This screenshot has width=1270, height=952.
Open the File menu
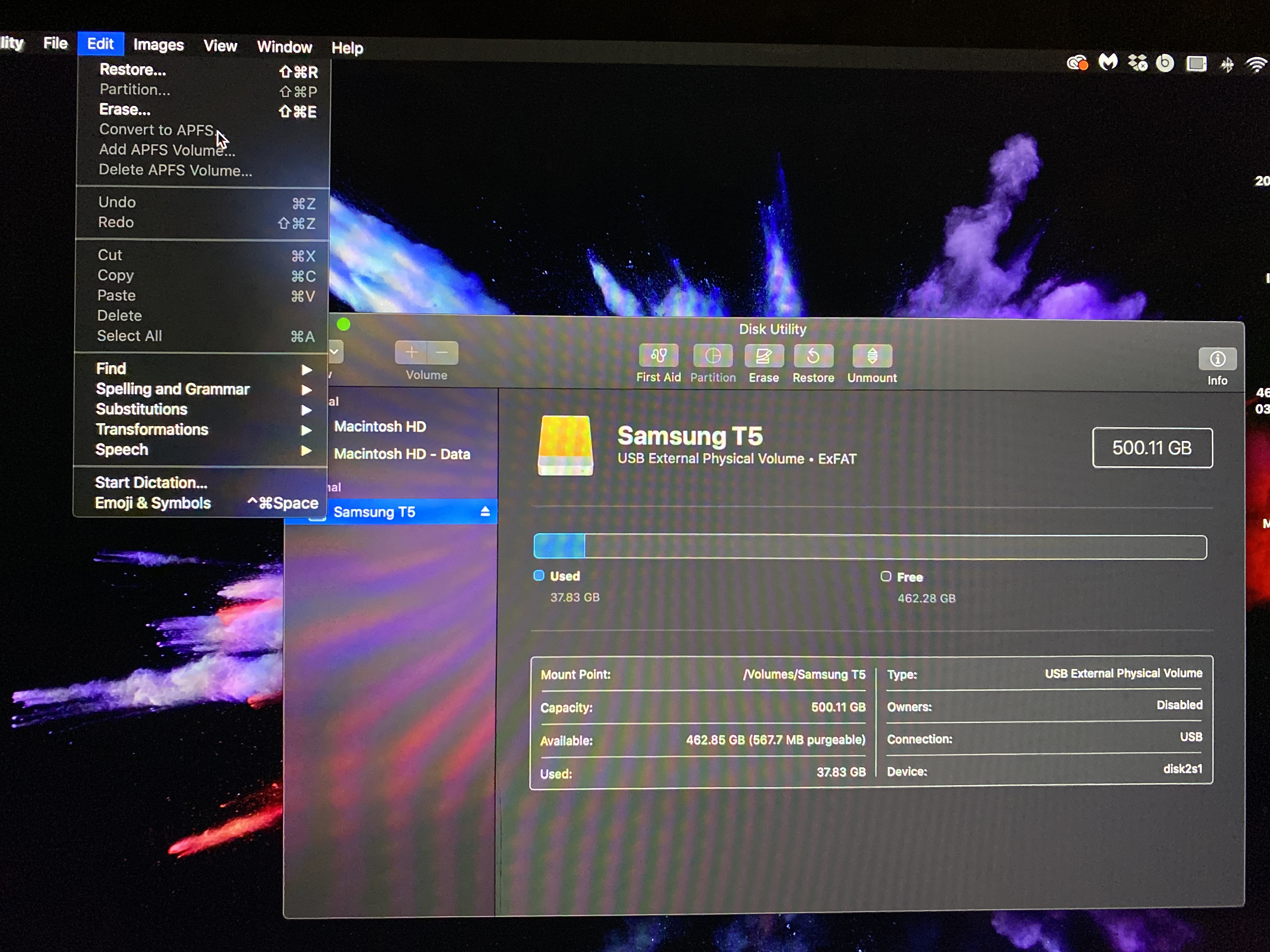pyautogui.click(x=56, y=44)
